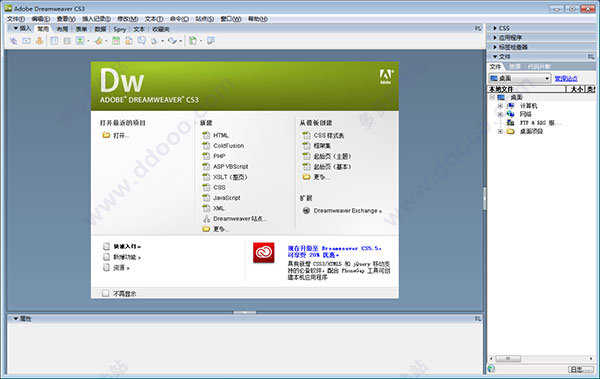
Task: Open the 帮助(H) menu
Action: coord(258,19)
